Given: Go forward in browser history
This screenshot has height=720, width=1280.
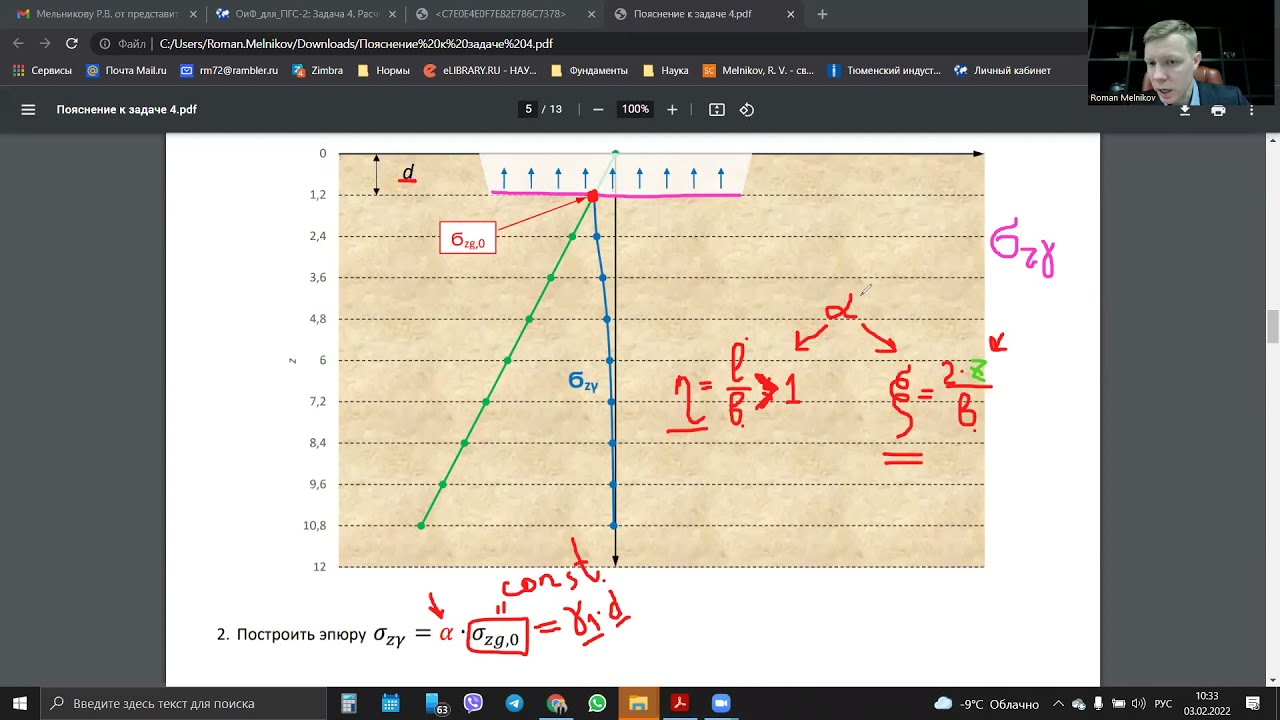Looking at the screenshot, I should (45, 44).
